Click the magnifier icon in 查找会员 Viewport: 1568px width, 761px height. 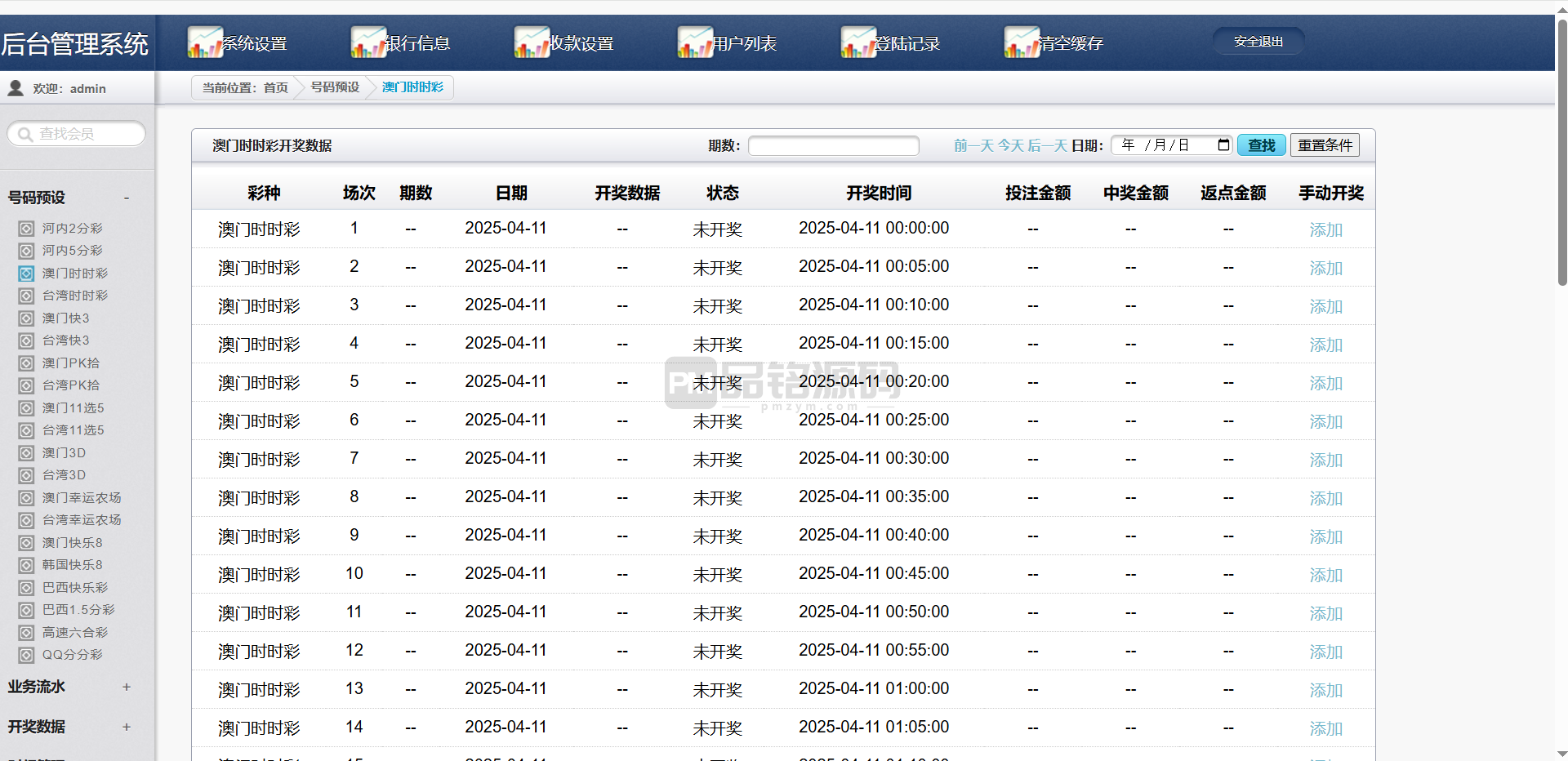coord(25,134)
